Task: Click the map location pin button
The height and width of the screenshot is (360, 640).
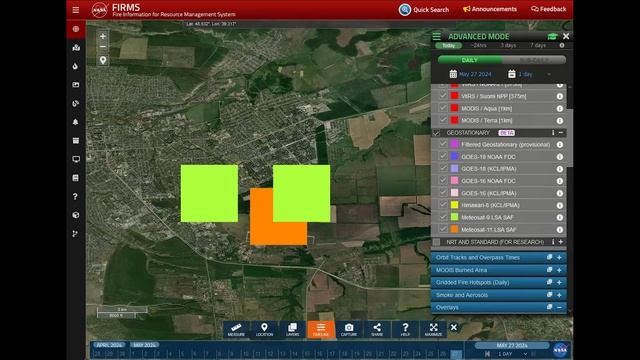Action: (103, 60)
